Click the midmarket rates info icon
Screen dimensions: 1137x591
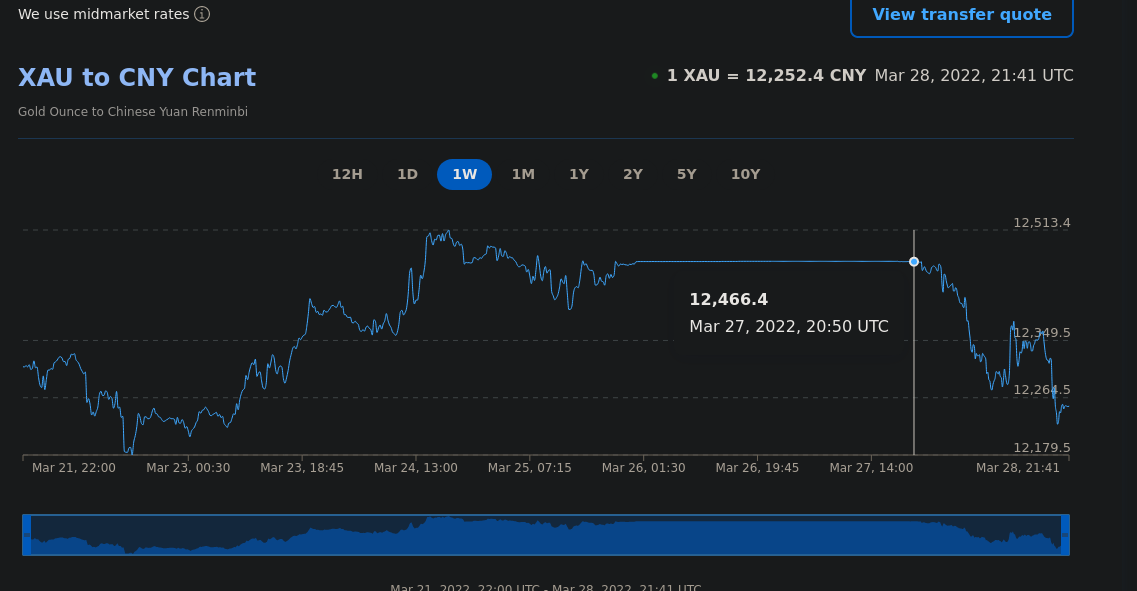pyautogui.click(x=202, y=14)
